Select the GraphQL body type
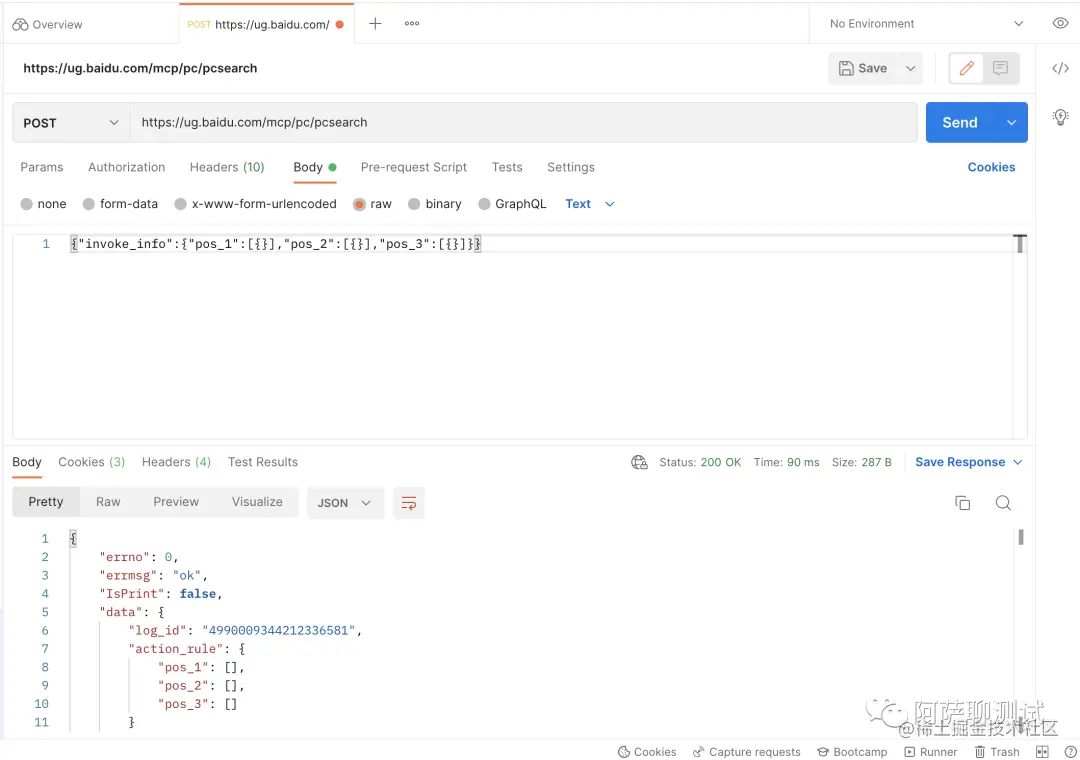1080x760 pixels. pyautogui.click(x=512, y=204)
